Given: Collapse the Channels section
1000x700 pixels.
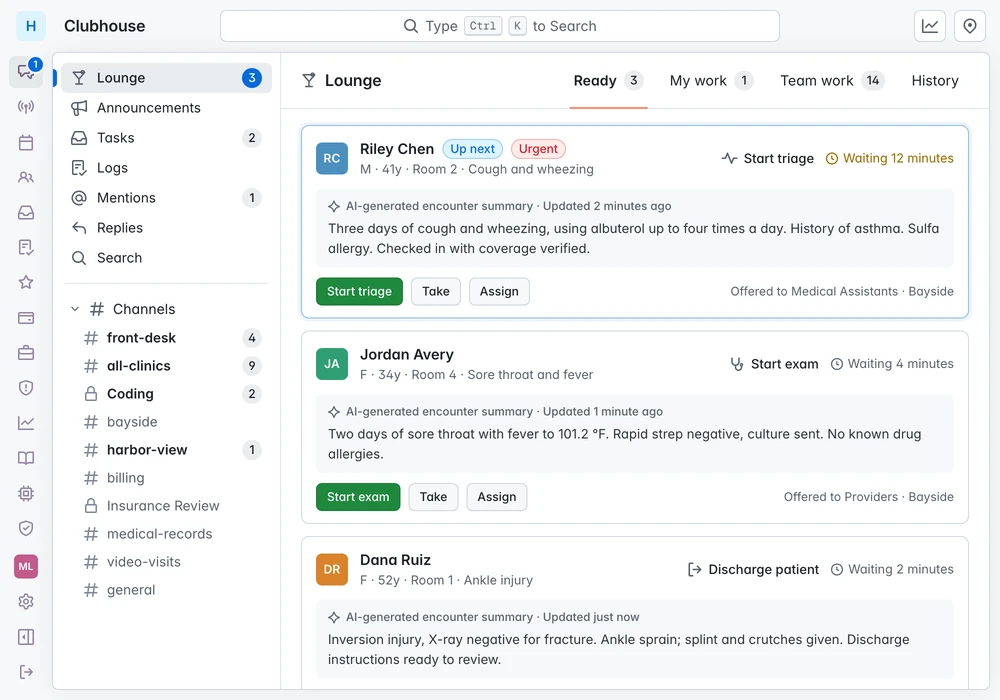Looking at the screenshot, I should (75, 309).
